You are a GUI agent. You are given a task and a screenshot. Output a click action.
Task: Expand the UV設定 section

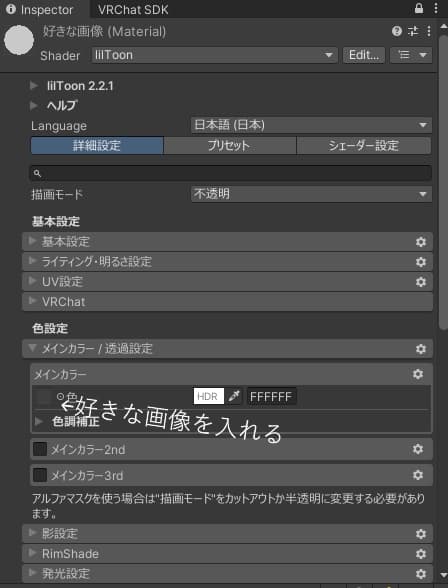point(227,282)
